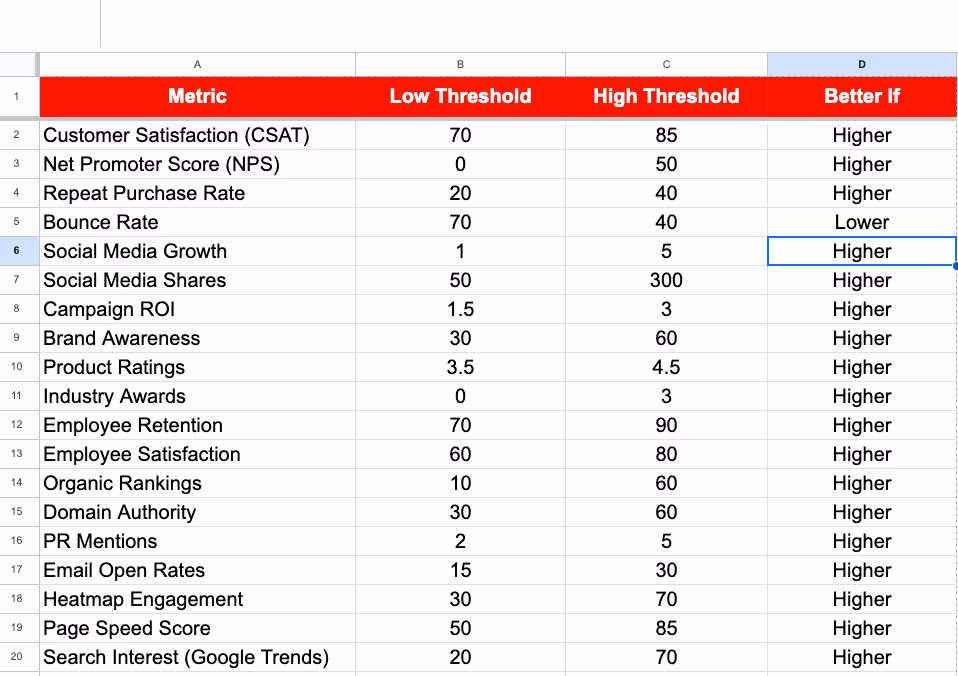Click the 0 NPS low threshold
Viewport: 958px width, 676px height.
click(461, 164)
